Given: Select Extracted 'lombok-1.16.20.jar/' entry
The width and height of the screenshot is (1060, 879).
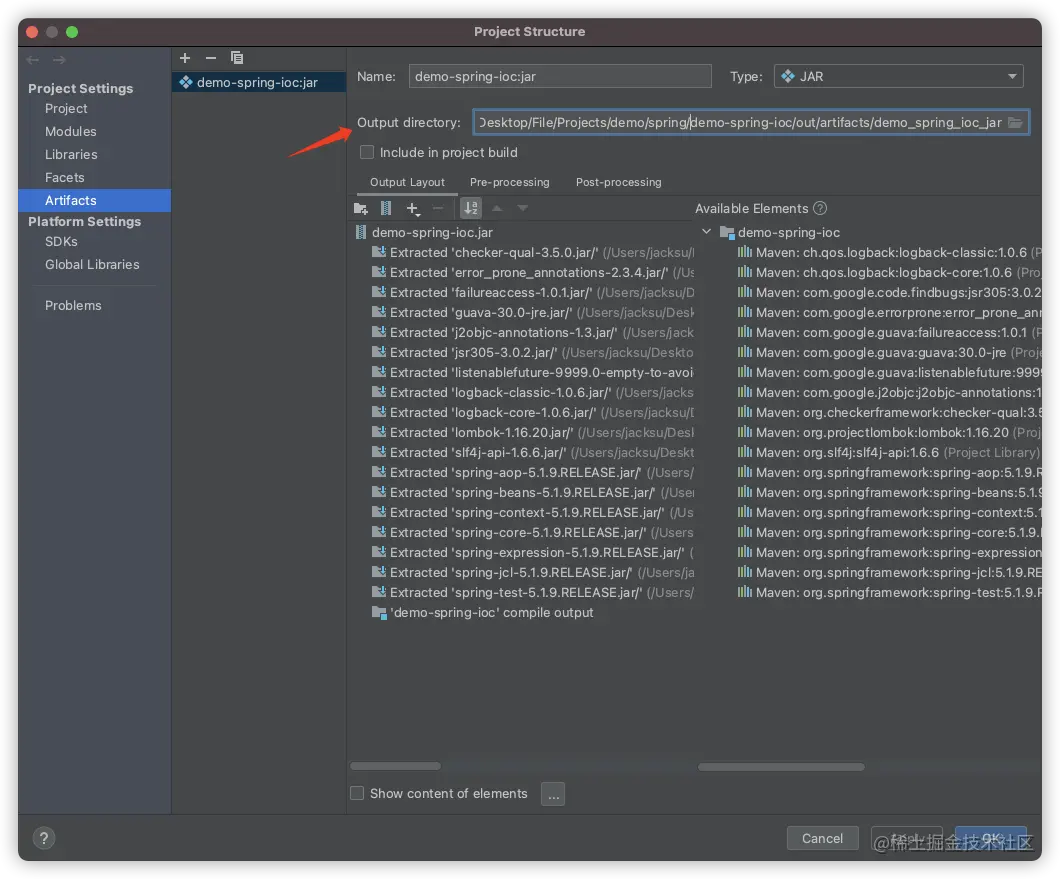Looking at the screenshot, I should coord(533,432).
